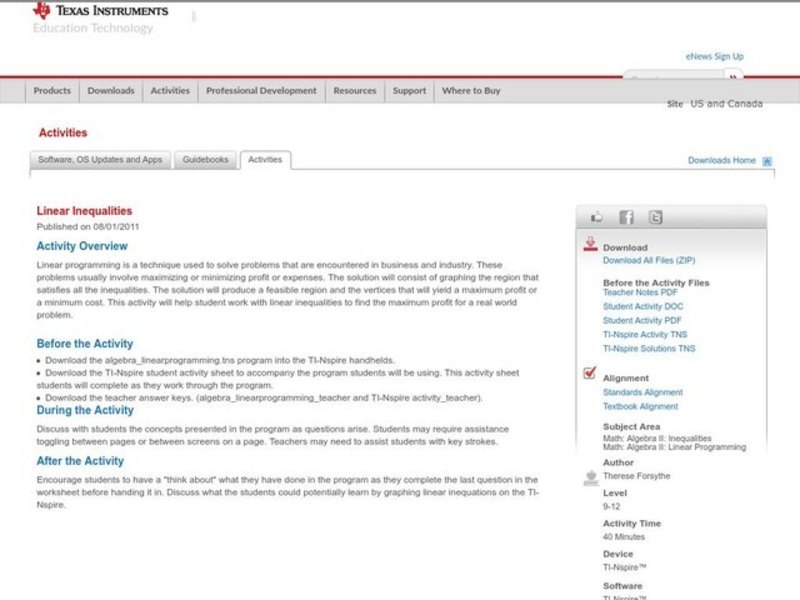This screenshot has width=800, height=600.
Task: Click the icon beside Downloads Home
Action: (x=767, y=161)
